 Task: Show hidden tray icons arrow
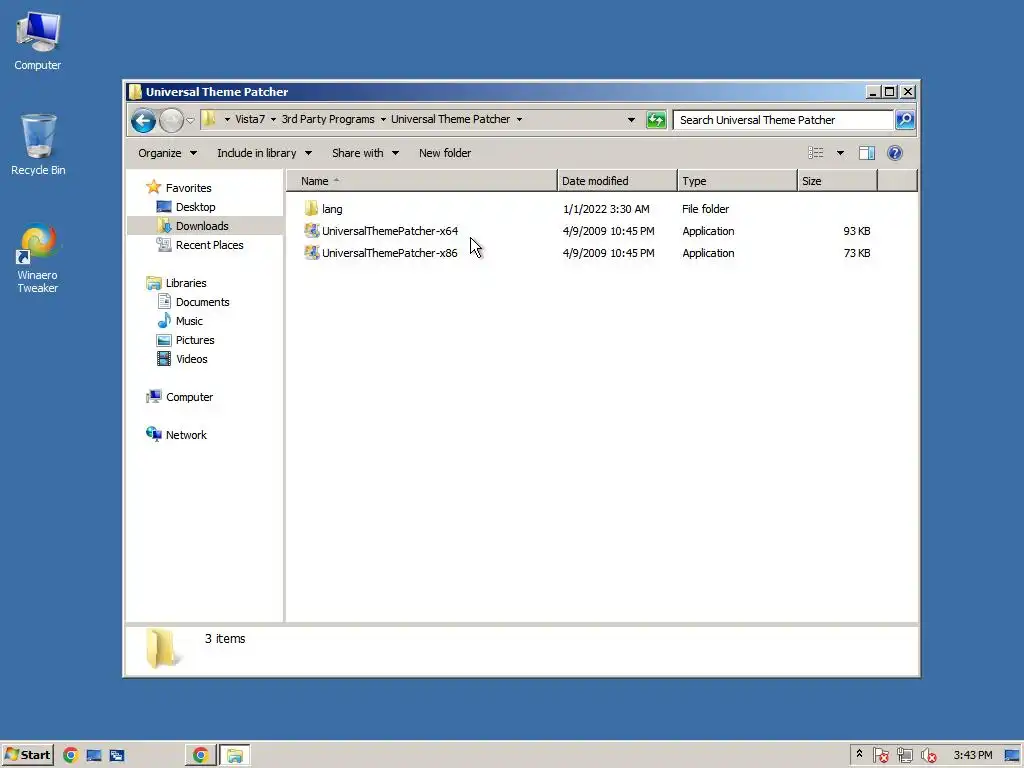(859, 755)
